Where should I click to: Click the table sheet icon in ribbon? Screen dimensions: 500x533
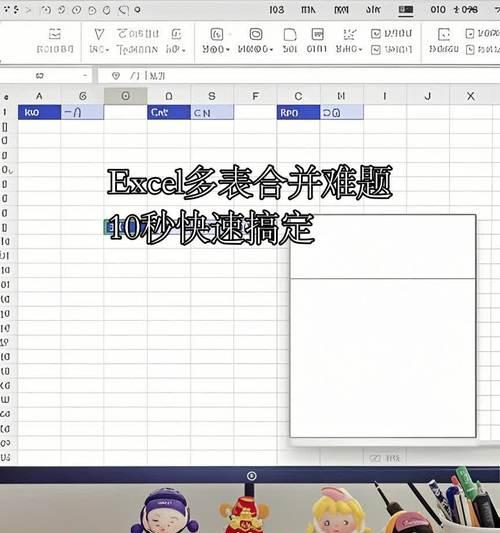[317, 34]
